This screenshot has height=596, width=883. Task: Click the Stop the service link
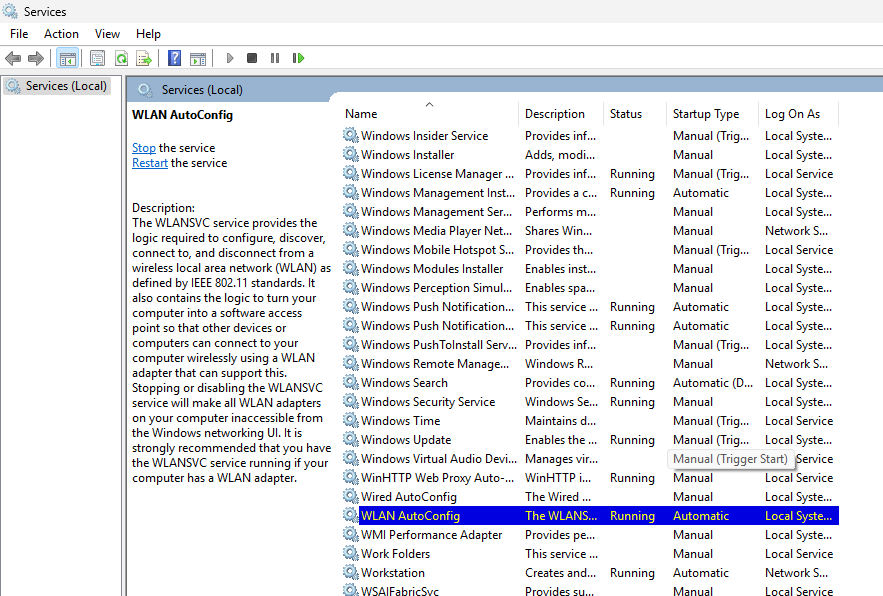[x=144, y=148]
